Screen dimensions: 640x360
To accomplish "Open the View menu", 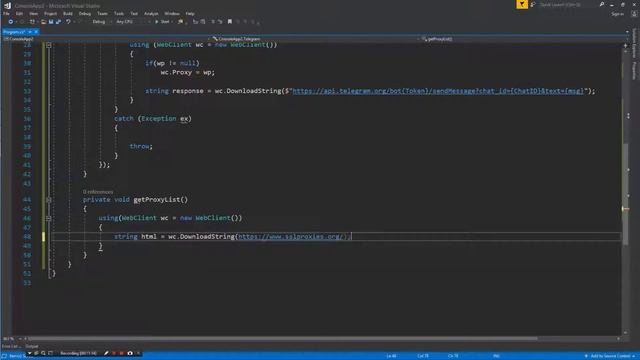I will pos(33,14).
